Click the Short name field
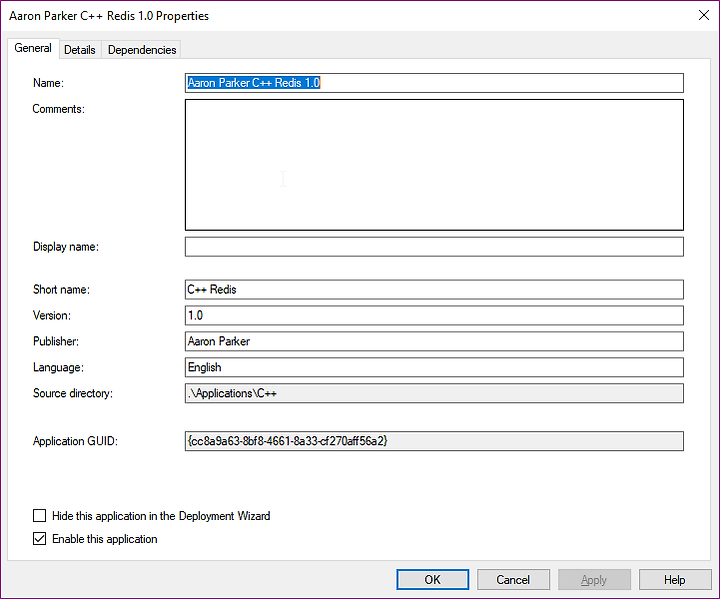 434,290
